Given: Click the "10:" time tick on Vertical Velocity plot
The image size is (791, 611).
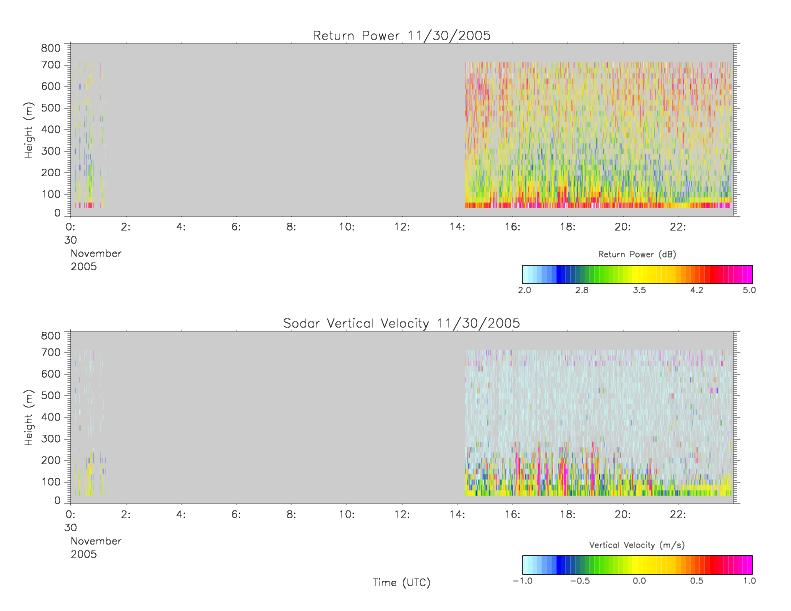Looking at the screenshot, I should click(x=346, y=514).
